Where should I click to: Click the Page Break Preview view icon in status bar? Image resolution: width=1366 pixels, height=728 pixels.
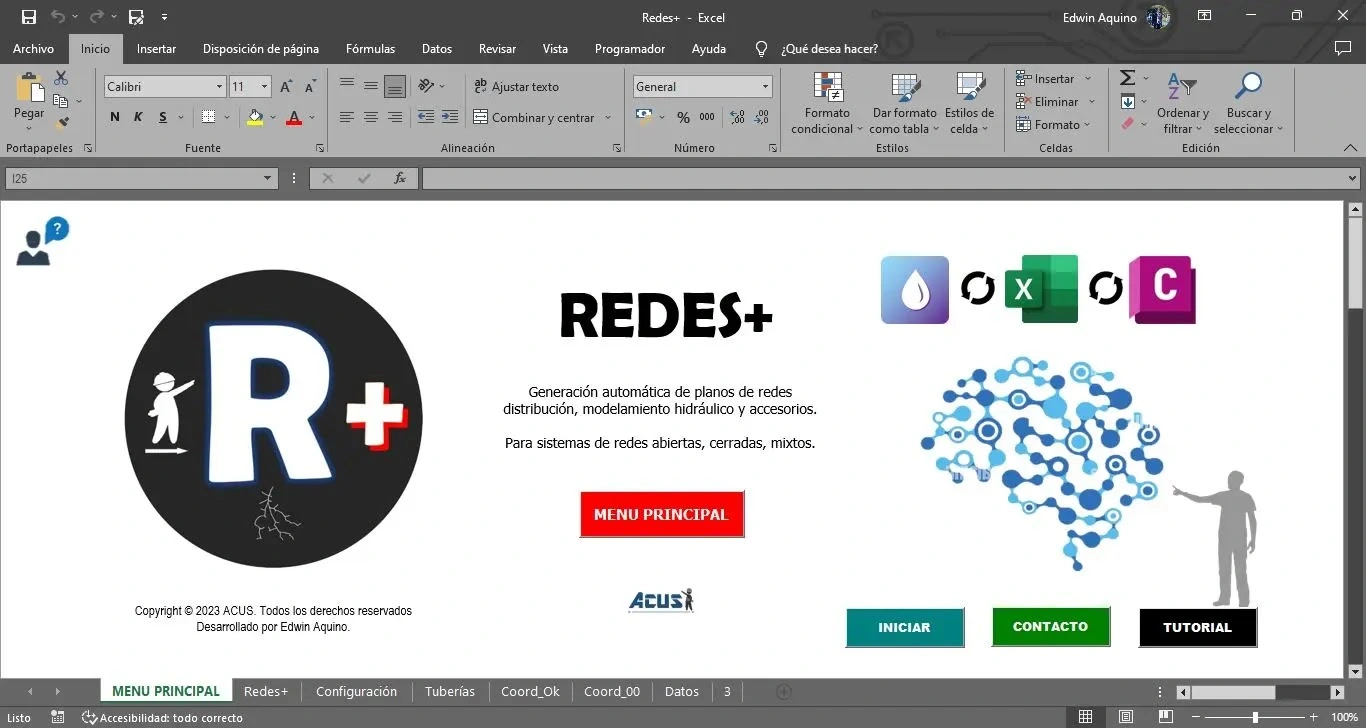[x=1166, y=717]
